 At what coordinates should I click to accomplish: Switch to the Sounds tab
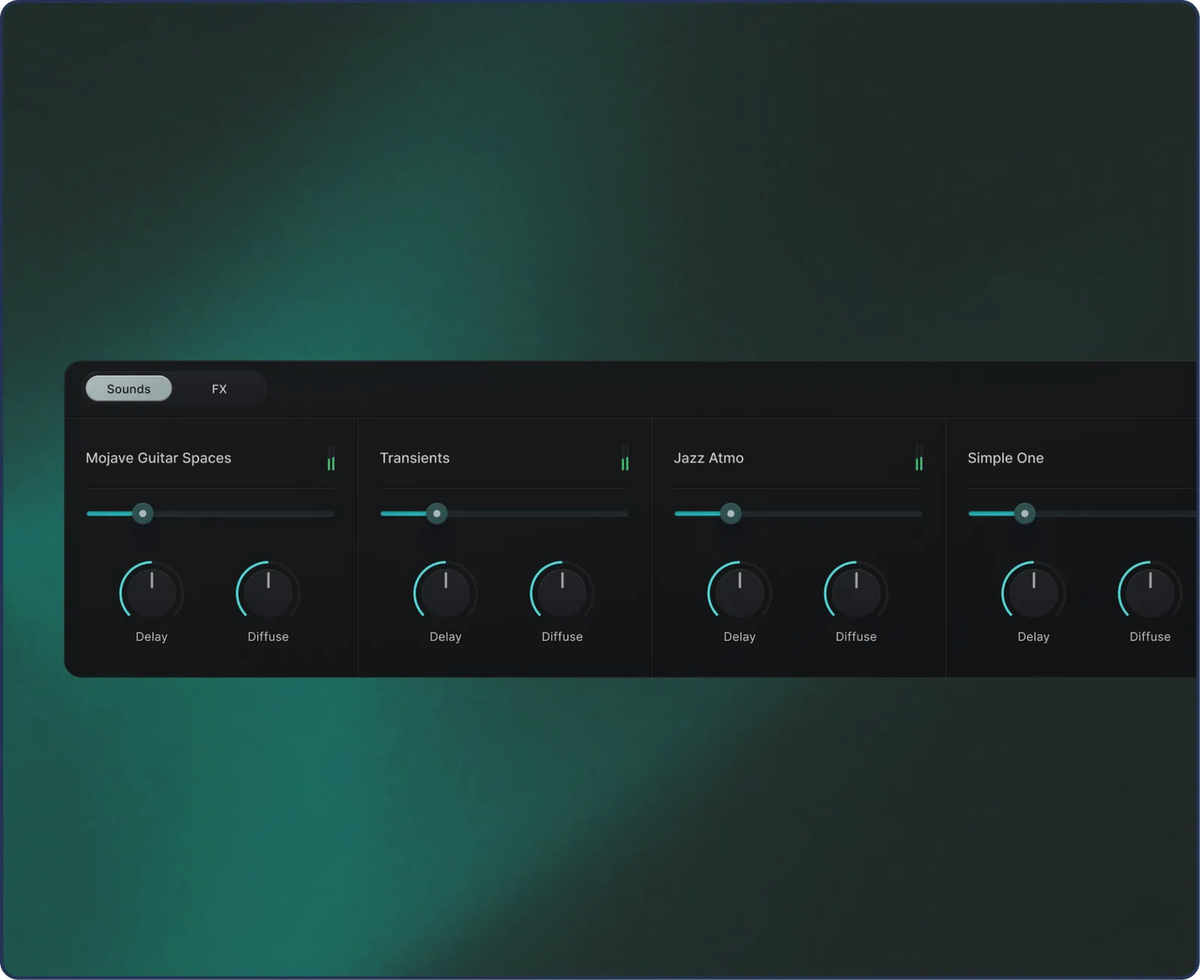[128, 389]
